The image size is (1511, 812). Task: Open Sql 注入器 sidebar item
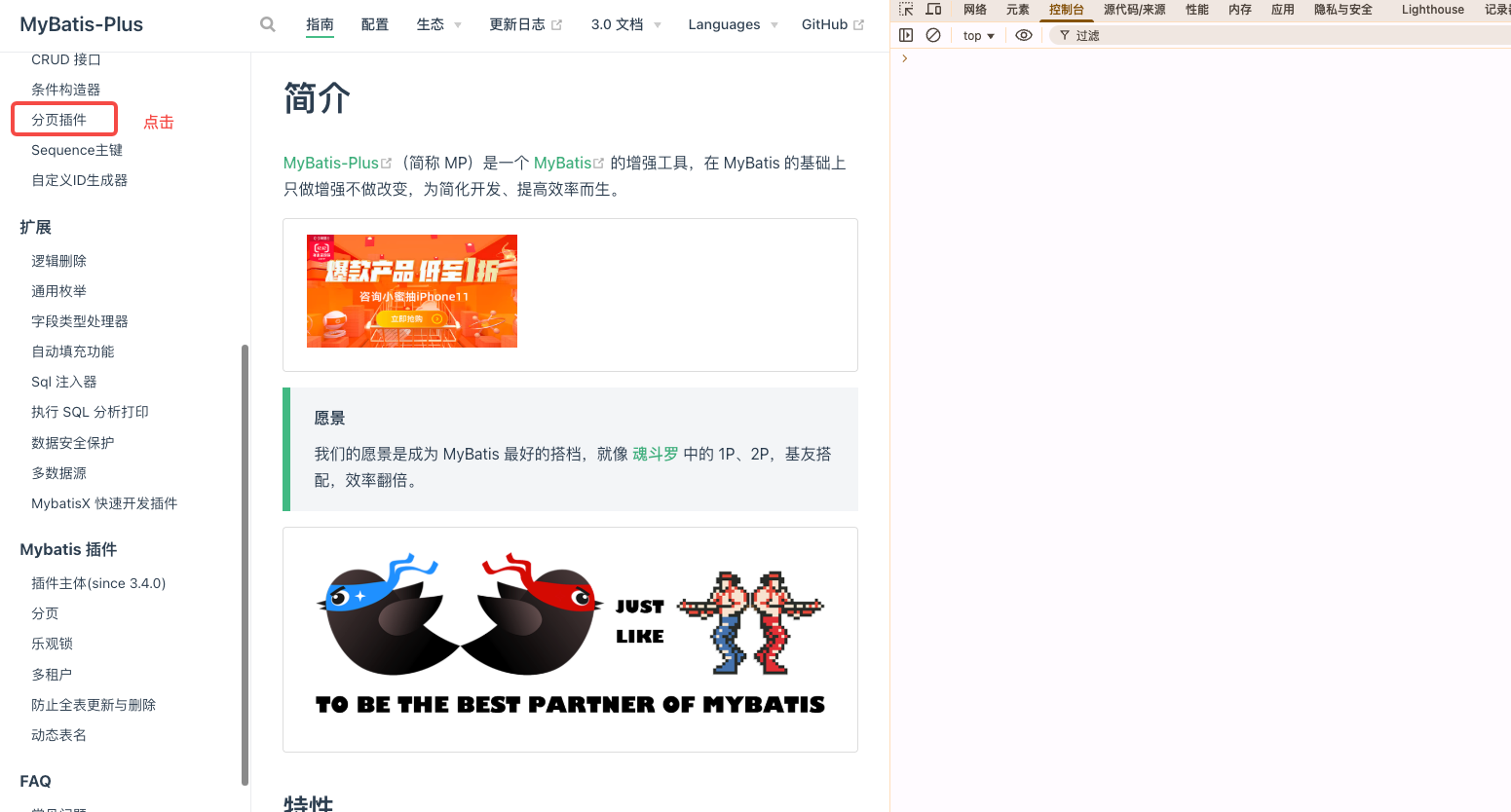64,382
